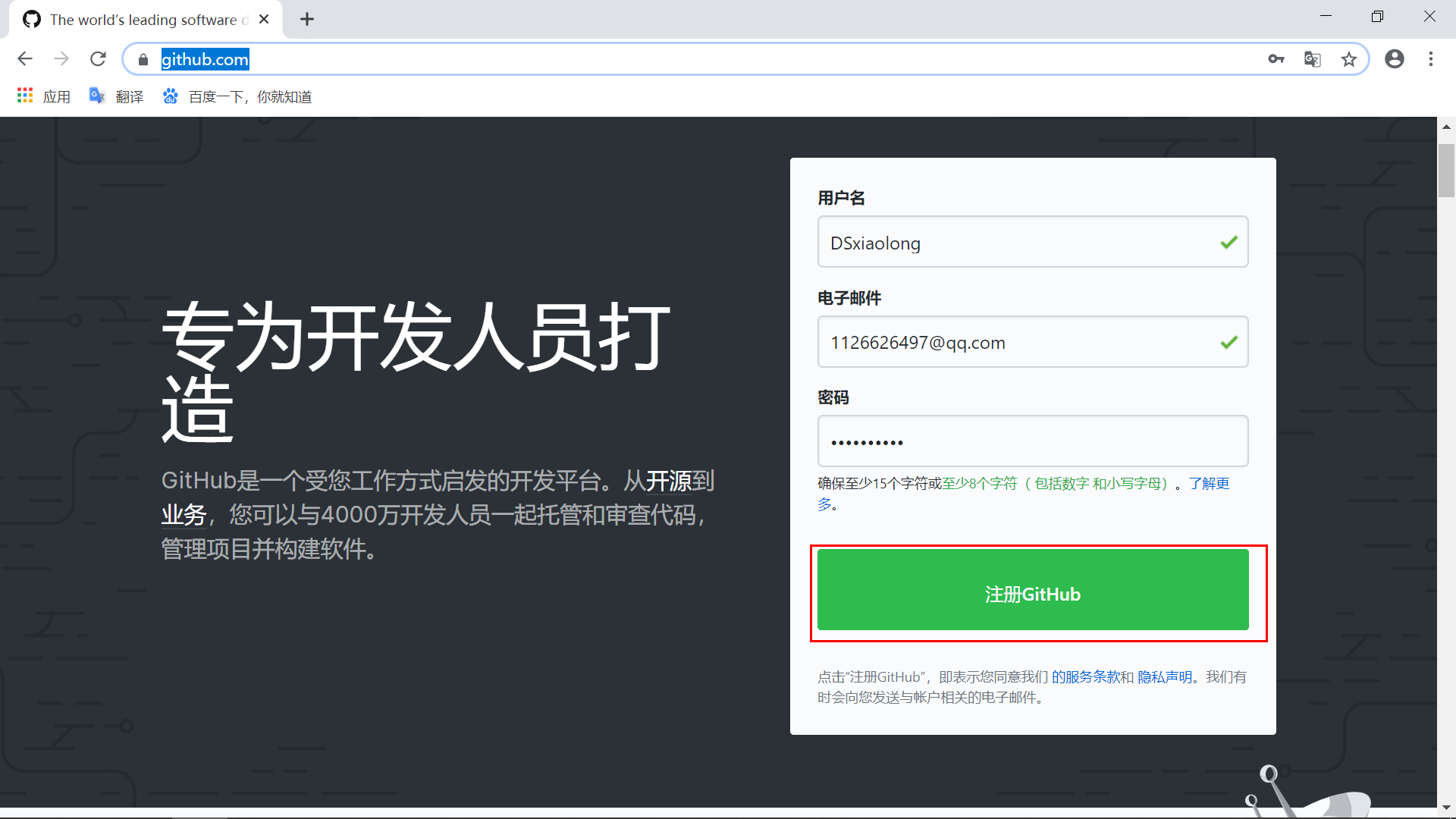Reload the GitHub page

98,59
